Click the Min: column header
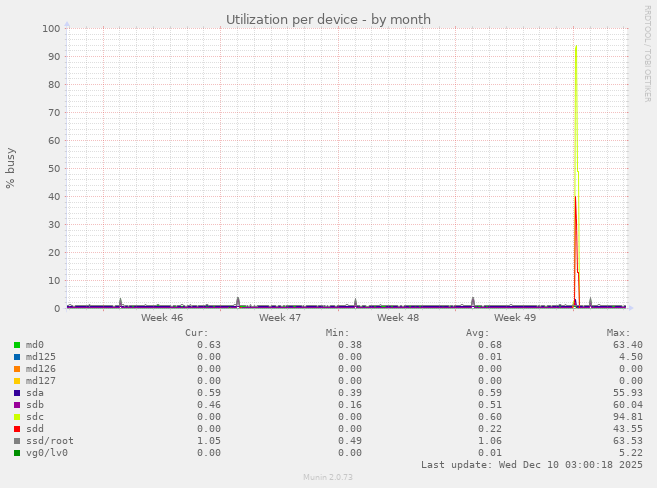The image size is (657, 488). click(337, 333)
